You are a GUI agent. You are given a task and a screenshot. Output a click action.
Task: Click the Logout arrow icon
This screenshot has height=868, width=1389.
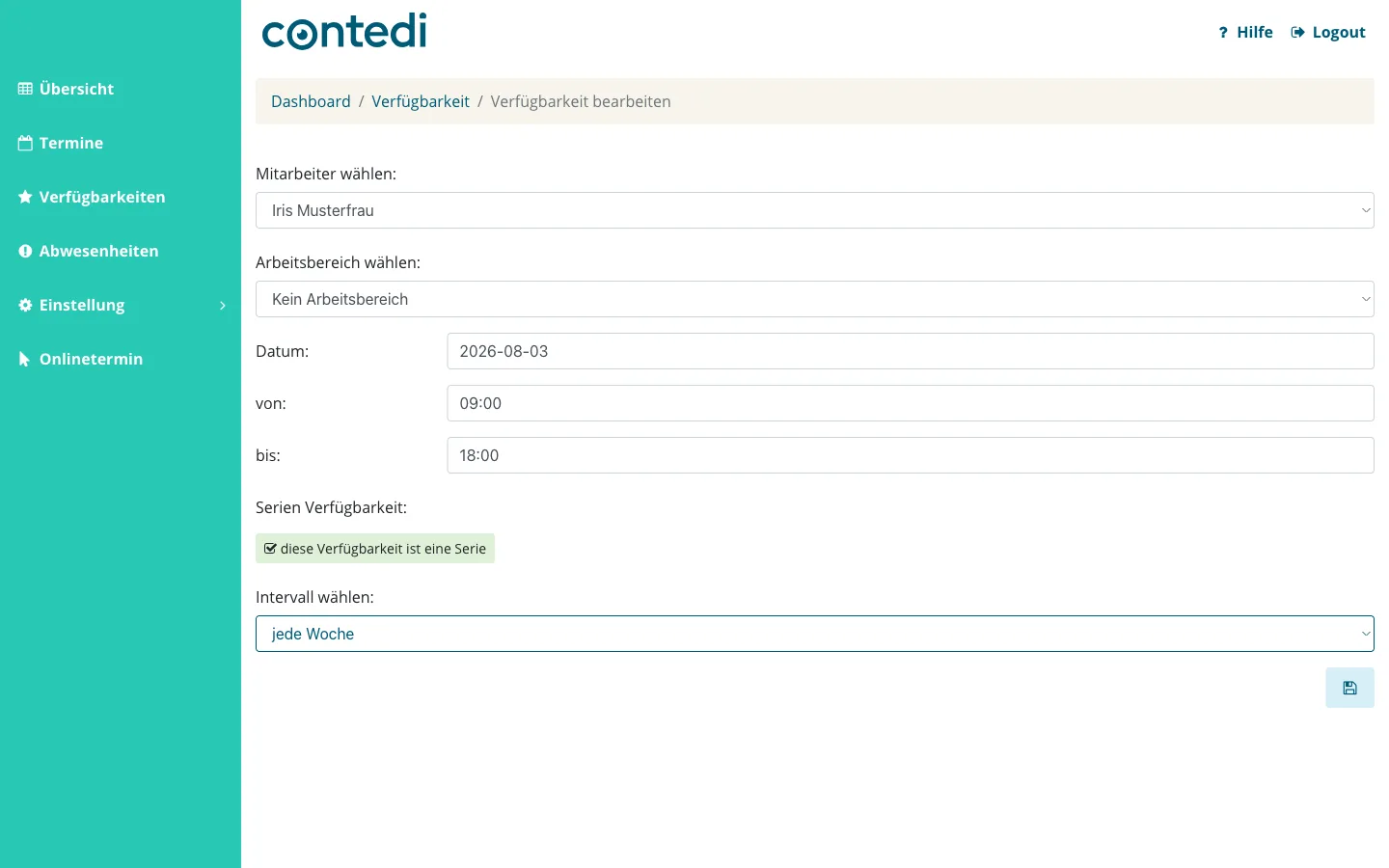(1297, 32)
